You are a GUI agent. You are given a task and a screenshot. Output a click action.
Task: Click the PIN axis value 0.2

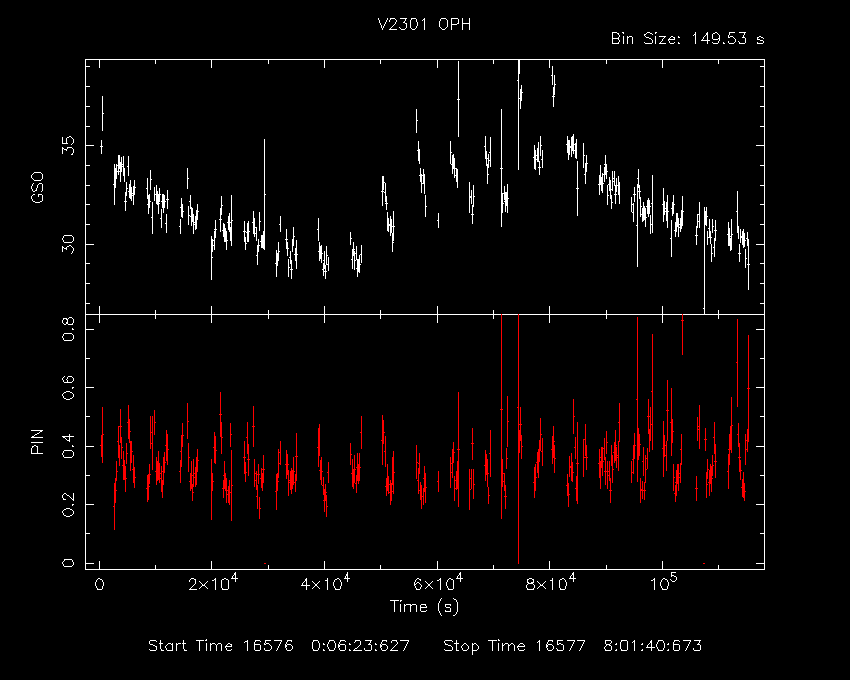click(x=68, y=504)
